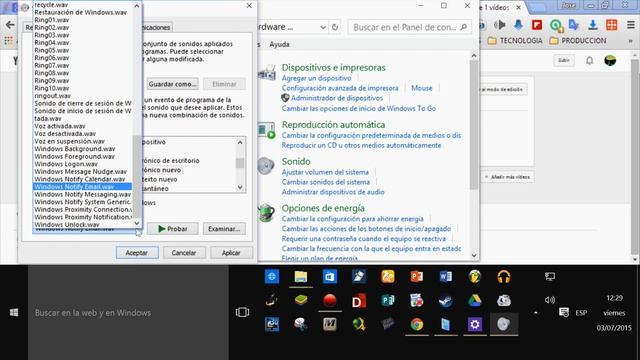This screenshot has width=640, height=360.
Task: Open Administrador de dispositivos link
Action: pos(337,98)
